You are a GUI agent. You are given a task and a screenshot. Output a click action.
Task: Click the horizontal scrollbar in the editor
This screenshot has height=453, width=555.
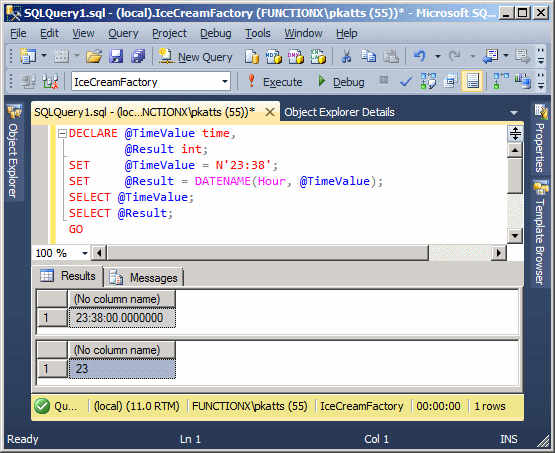tap(268, 253)
